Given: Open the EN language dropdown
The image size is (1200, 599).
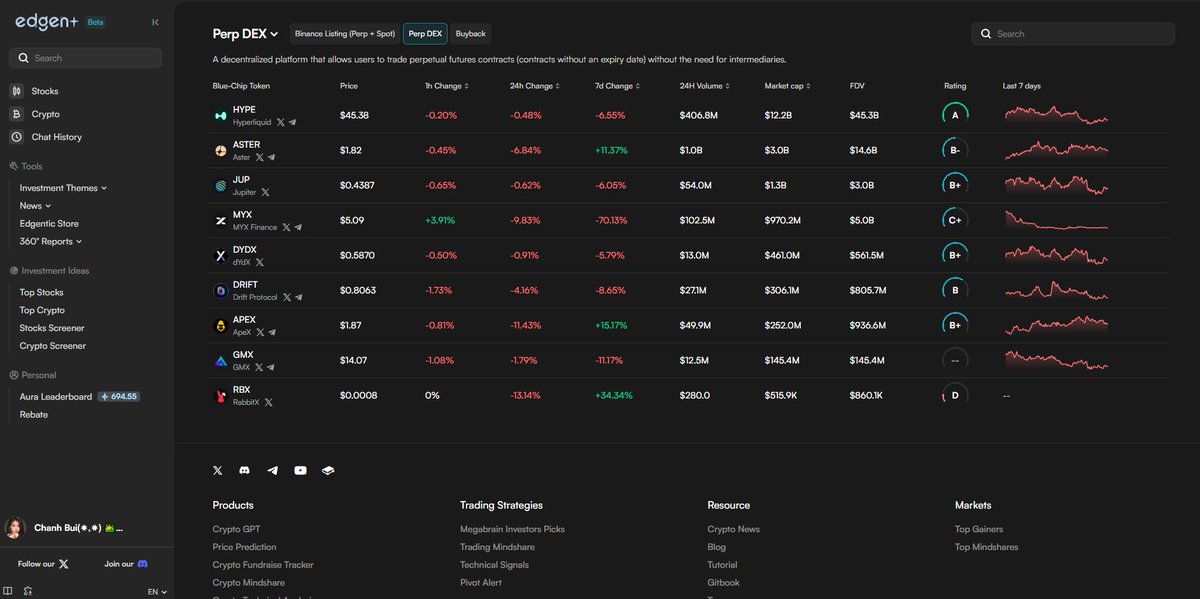Looking at the screenshot, I should click(157, 592).
